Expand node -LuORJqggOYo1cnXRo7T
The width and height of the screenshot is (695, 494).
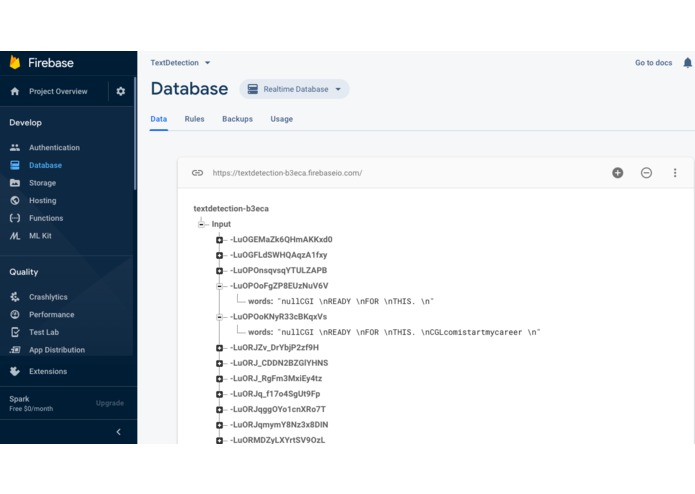point(219,409)
